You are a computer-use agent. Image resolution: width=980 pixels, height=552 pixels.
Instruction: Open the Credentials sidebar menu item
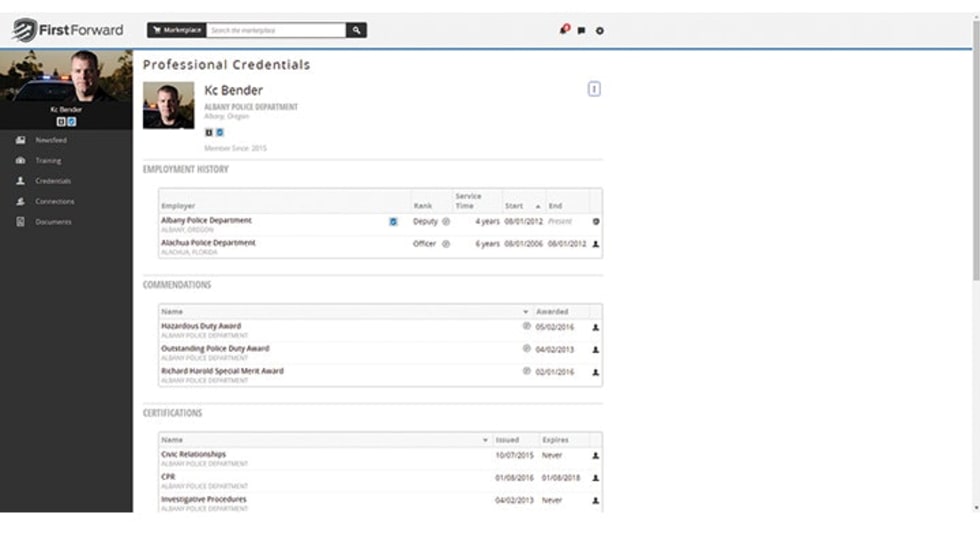tap(52, 181)
